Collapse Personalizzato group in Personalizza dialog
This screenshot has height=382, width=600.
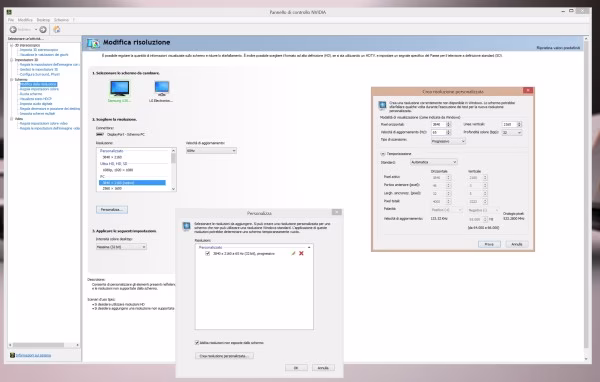[x=309, y=248]
